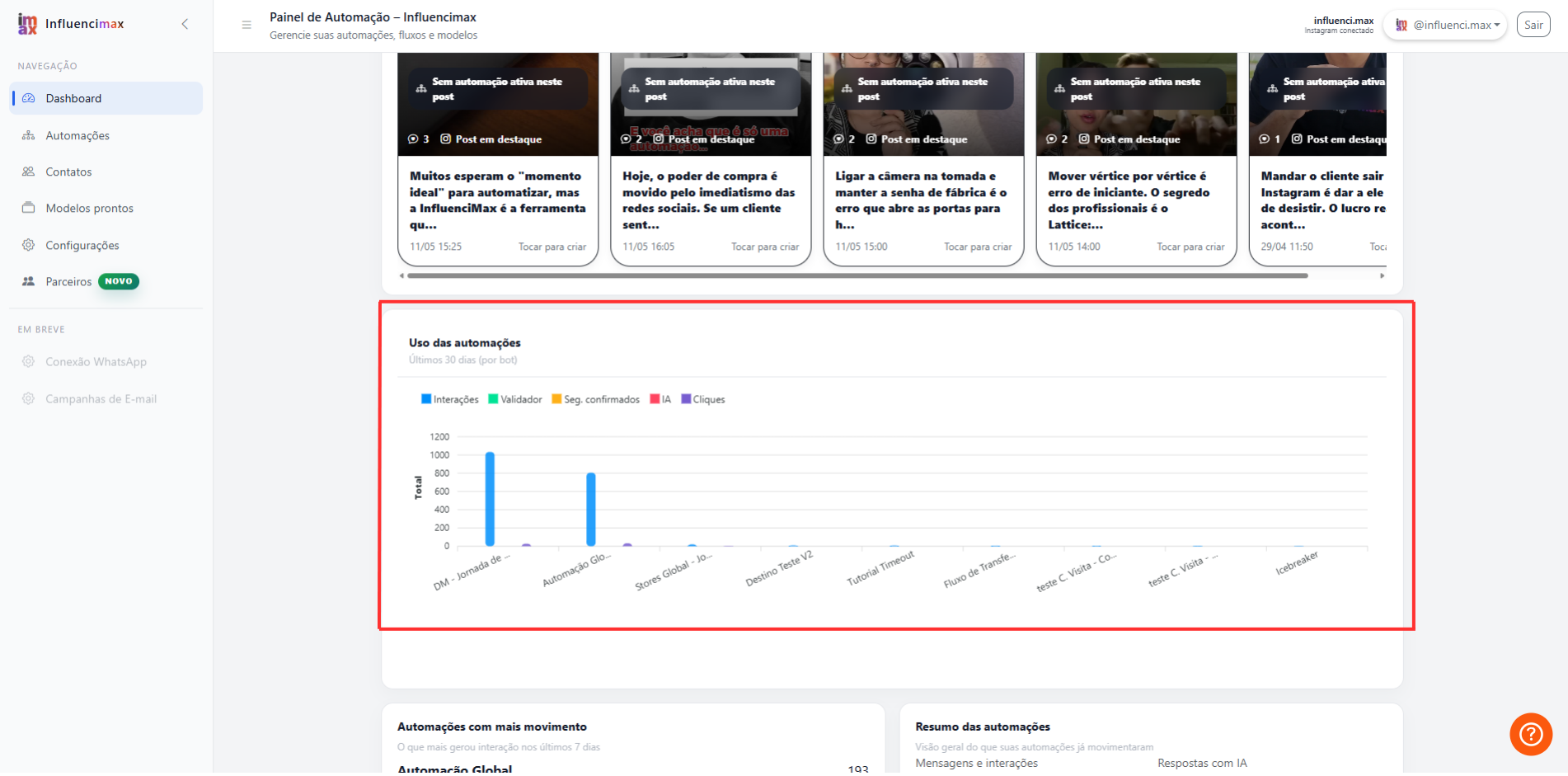Click the carousel scroll left arrow
1568x776 pixels.
[401, 275]
